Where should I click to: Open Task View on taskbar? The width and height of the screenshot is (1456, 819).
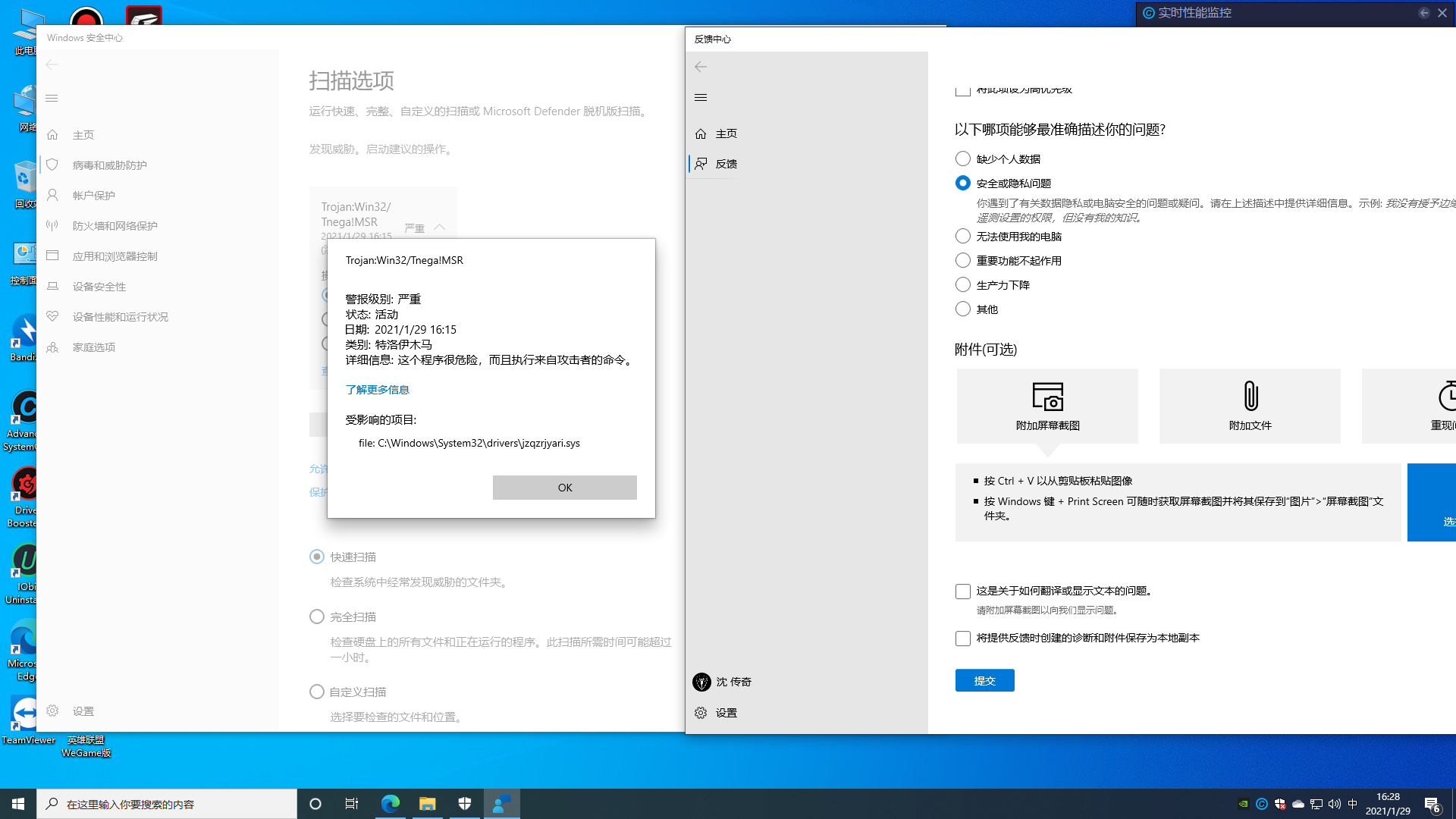click(352, 804)
